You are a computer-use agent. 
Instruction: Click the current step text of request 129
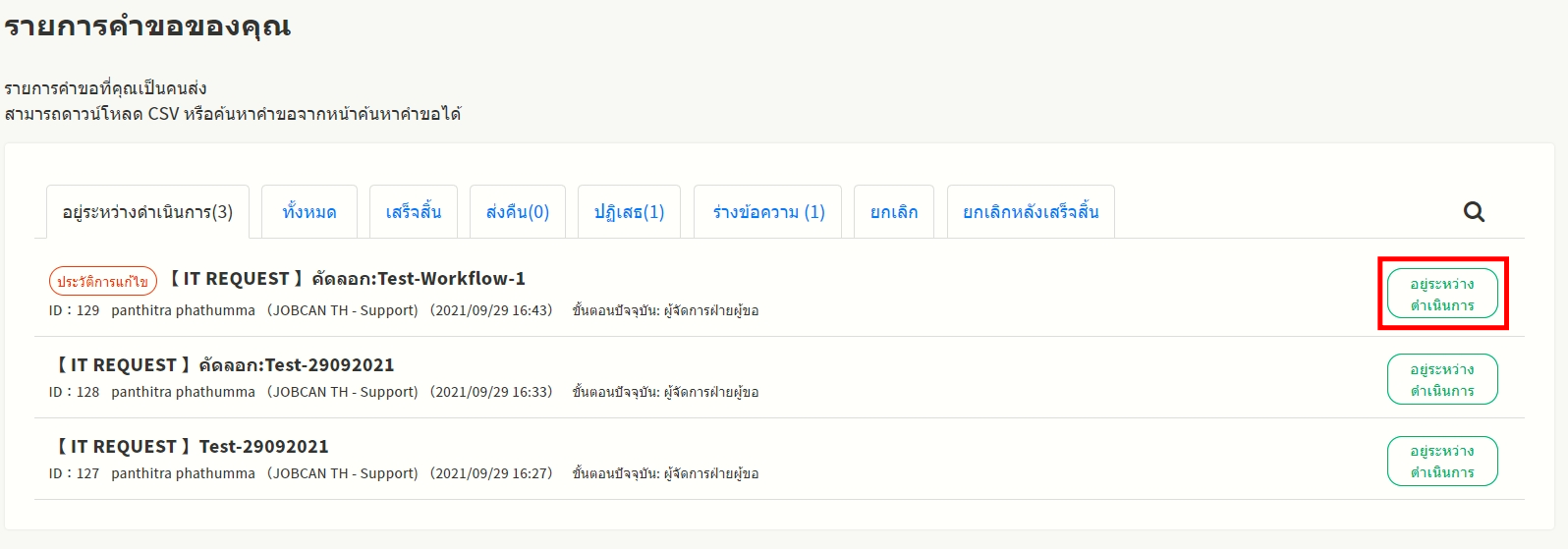pos(665,310)
